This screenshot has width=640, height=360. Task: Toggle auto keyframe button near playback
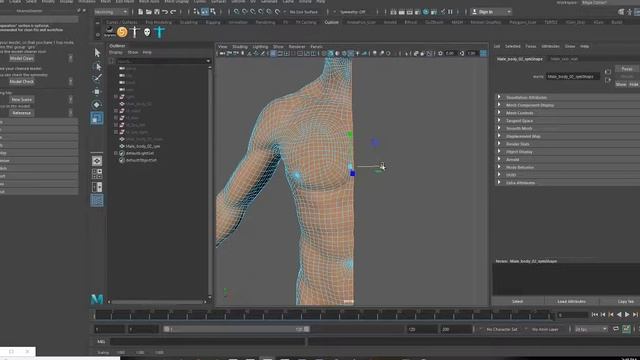626,329
